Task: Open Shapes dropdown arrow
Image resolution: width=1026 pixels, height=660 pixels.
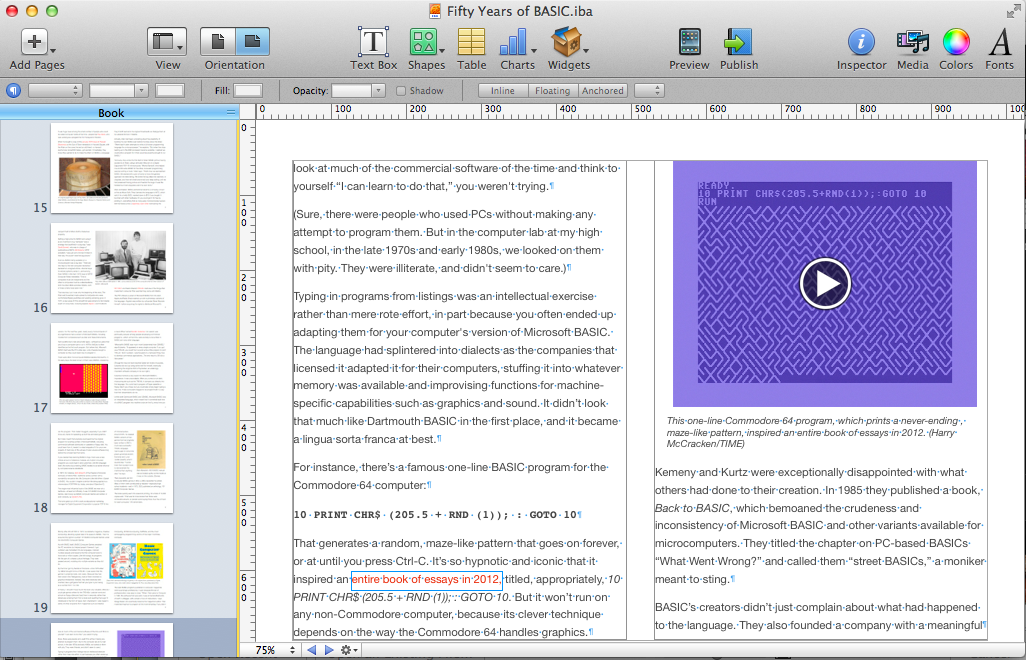Action: [x=442, y=50]
